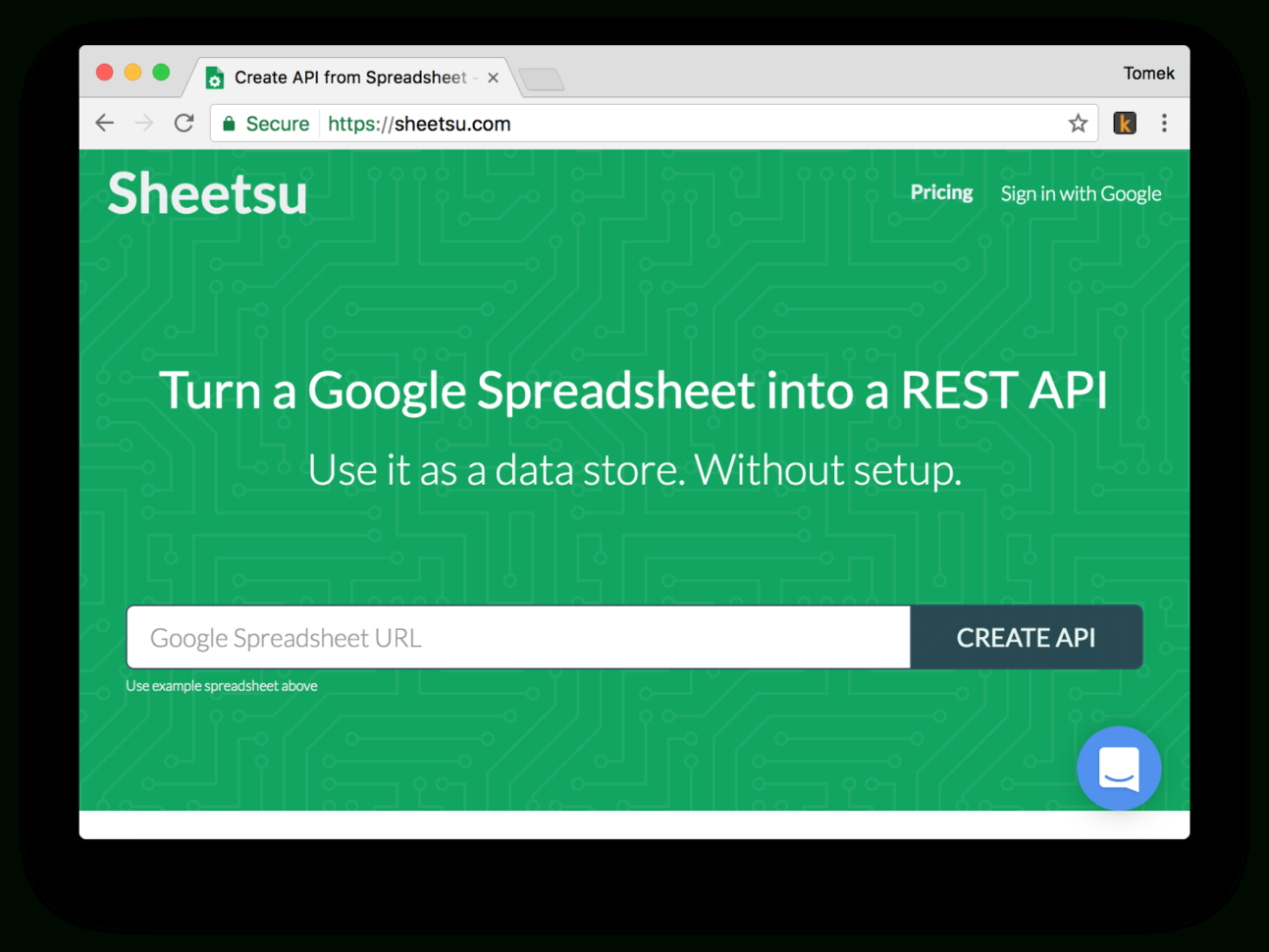Open the orange K browser extension

coord(1125,123)
